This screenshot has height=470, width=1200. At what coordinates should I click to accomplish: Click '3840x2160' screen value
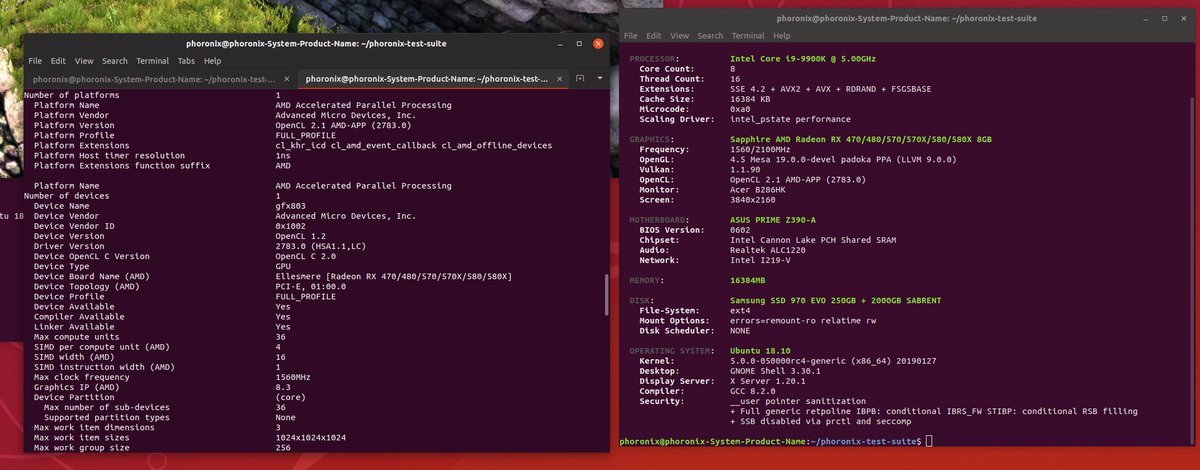(753, 199)
